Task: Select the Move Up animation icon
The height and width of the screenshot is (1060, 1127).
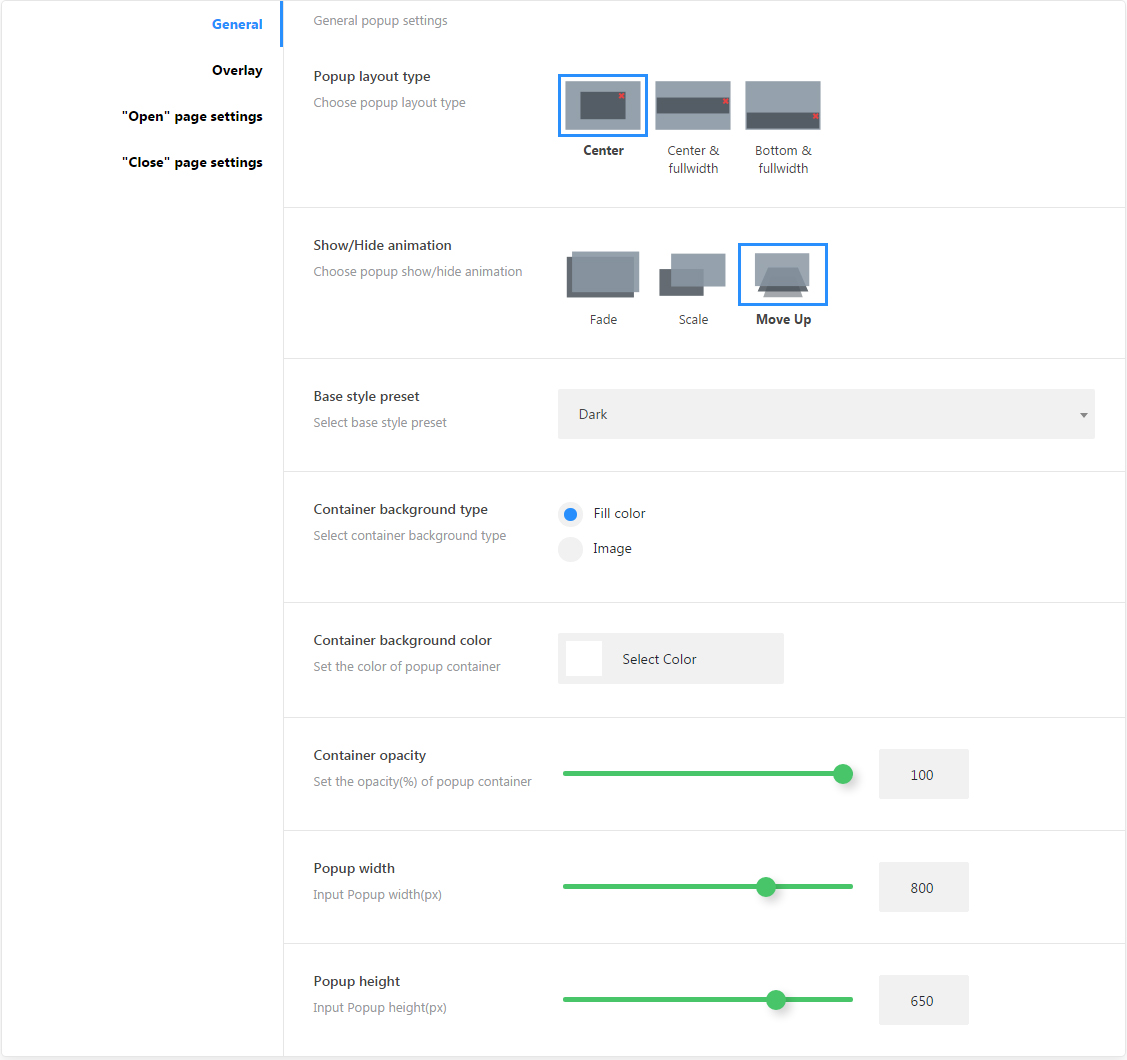Action: pos(783,274)
